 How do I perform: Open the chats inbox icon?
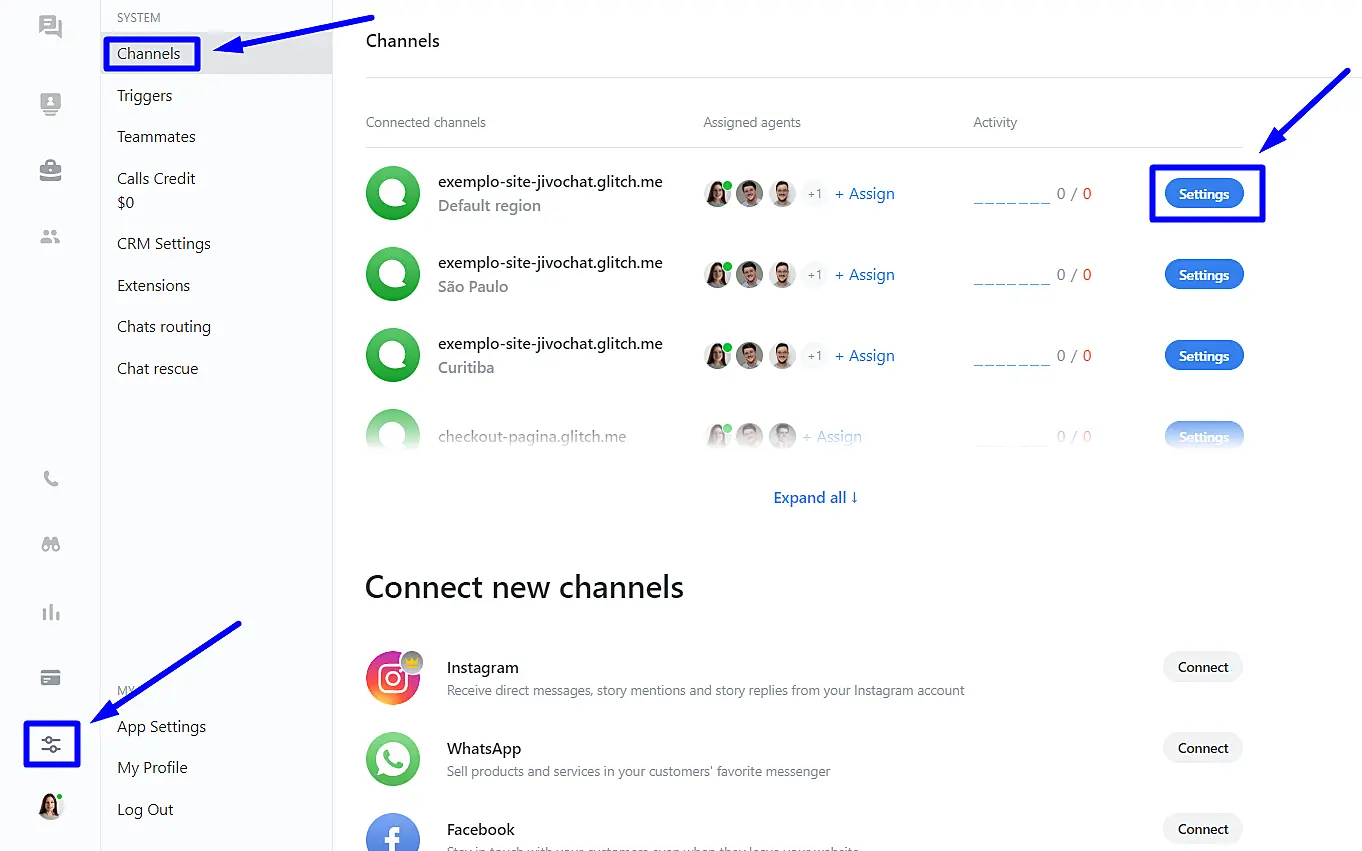(50, 27)
